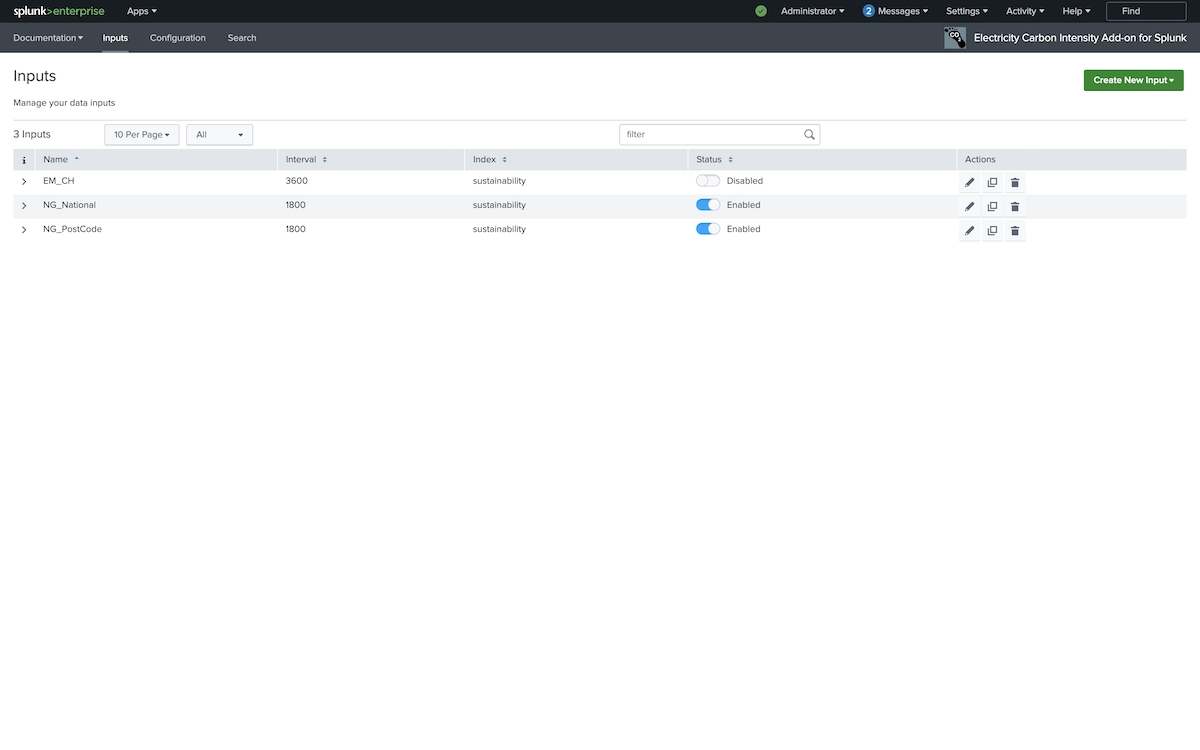
Task: Click the NG_PostCode name cell
Action: (x=72, y=229)
